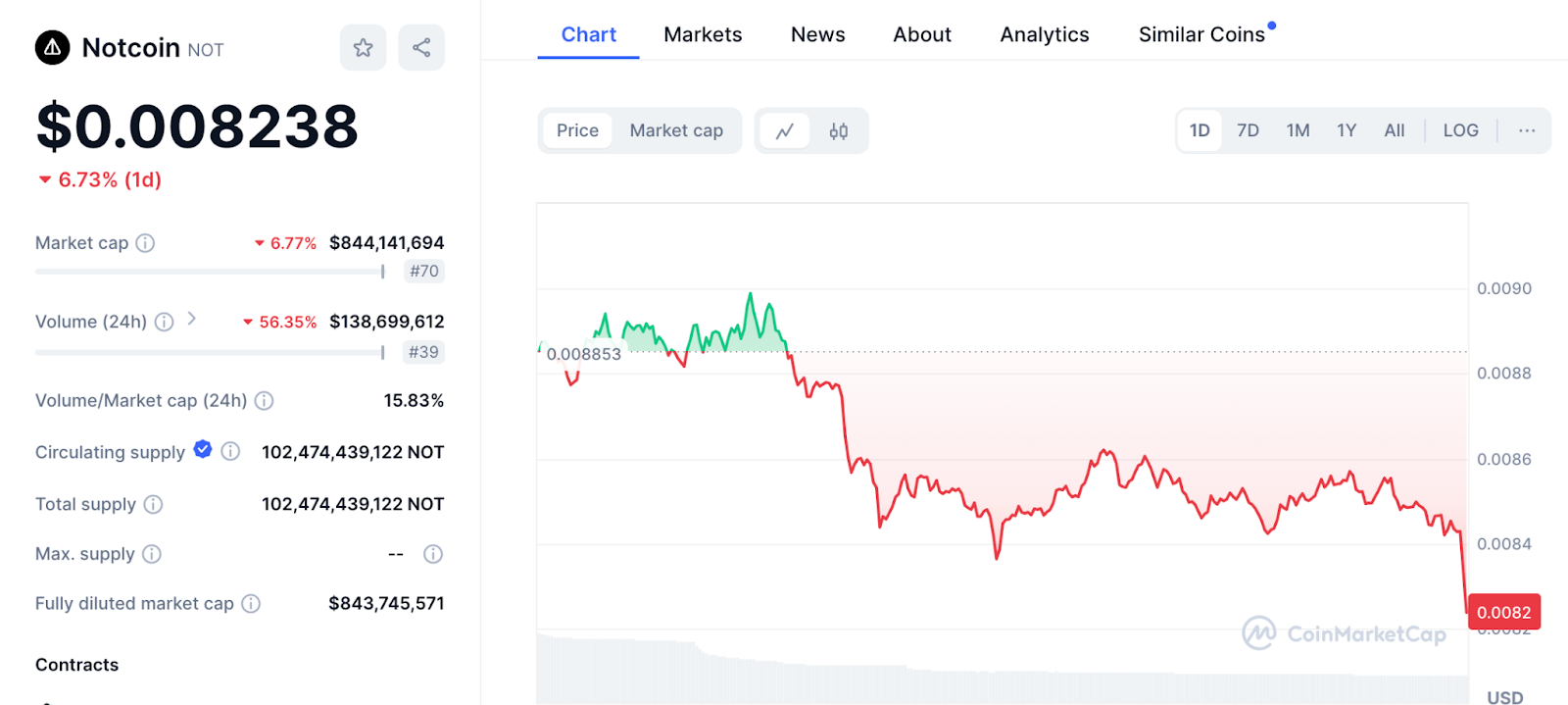Image resolution: width=1568 pixels, height=705 pixels.
Task: Click the NOT ticker symbol label
Action: (x=206, y=50)
